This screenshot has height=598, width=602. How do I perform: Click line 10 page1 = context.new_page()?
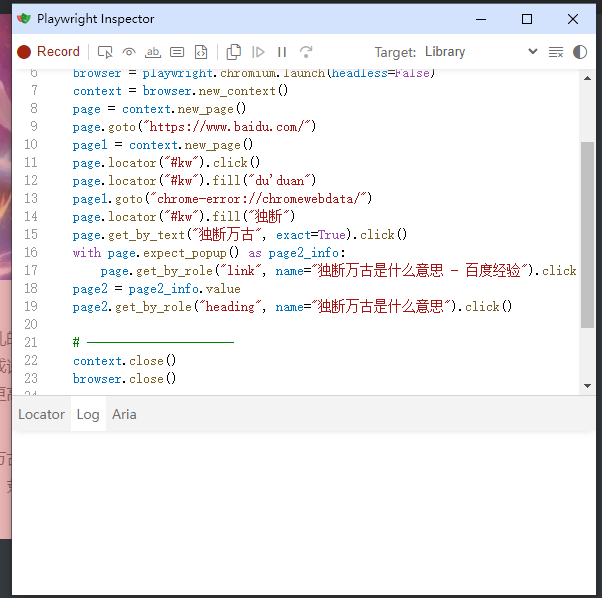(x=163, y=145)
